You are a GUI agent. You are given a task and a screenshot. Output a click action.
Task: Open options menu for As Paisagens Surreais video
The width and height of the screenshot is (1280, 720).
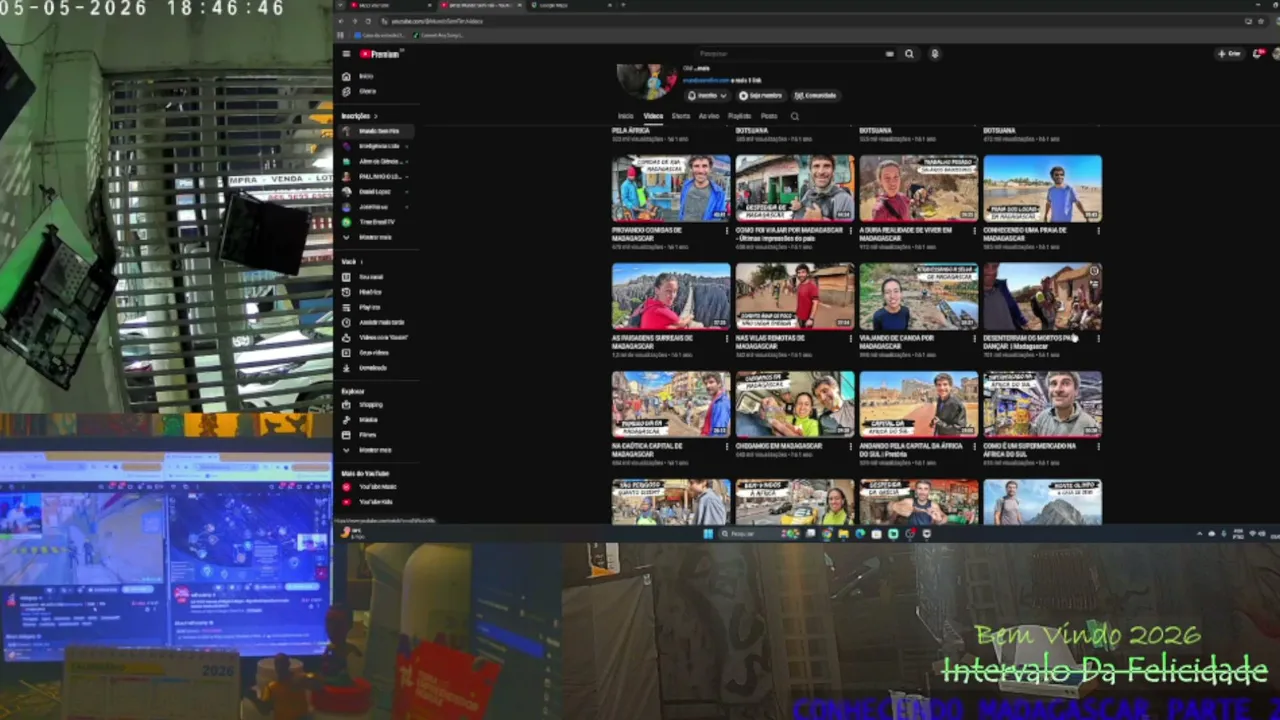(x=727, y=339)
